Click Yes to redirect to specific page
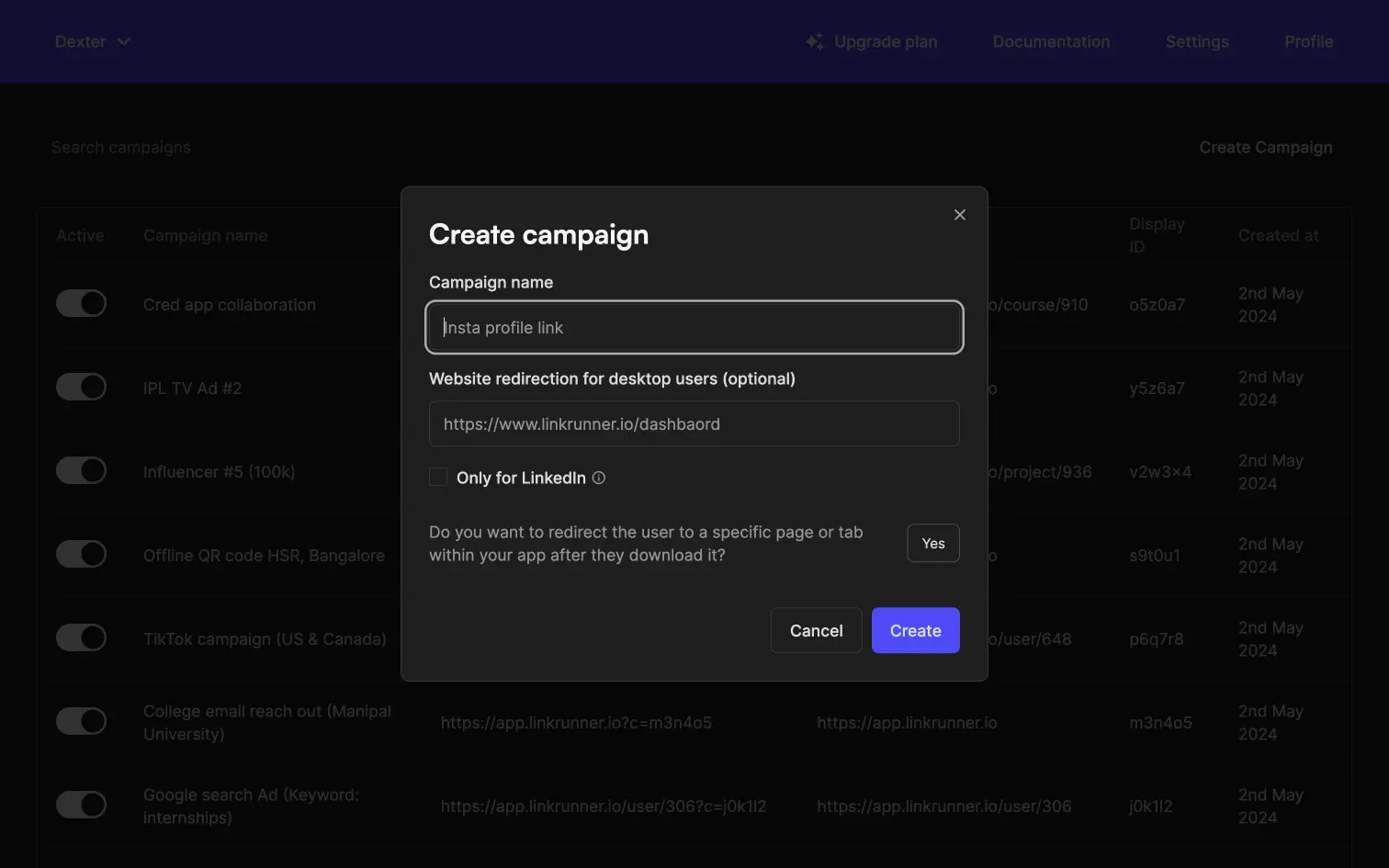The height and width of the screenshot is (868, 1389). (932, 543)
